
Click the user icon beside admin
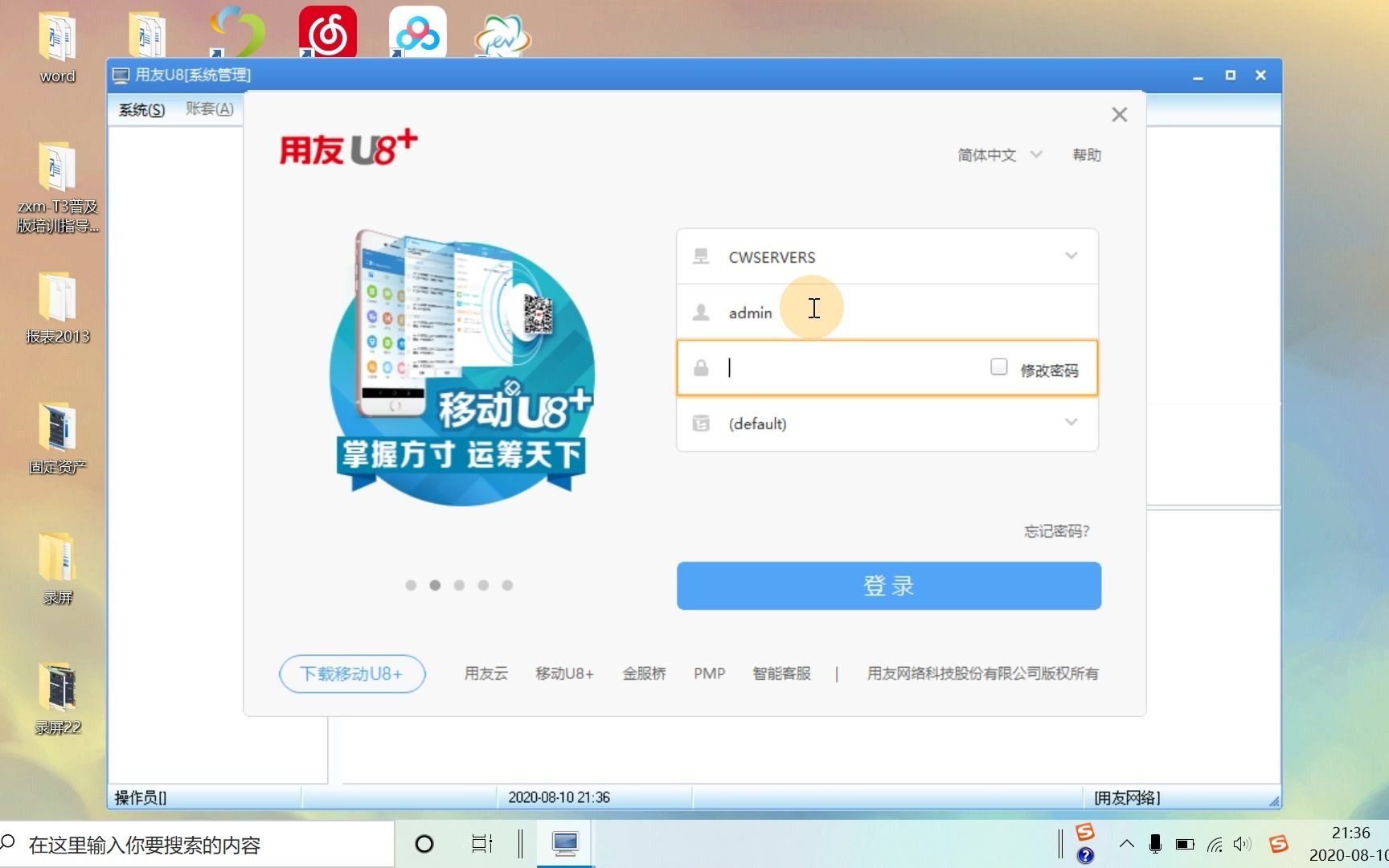pos(701,313)
